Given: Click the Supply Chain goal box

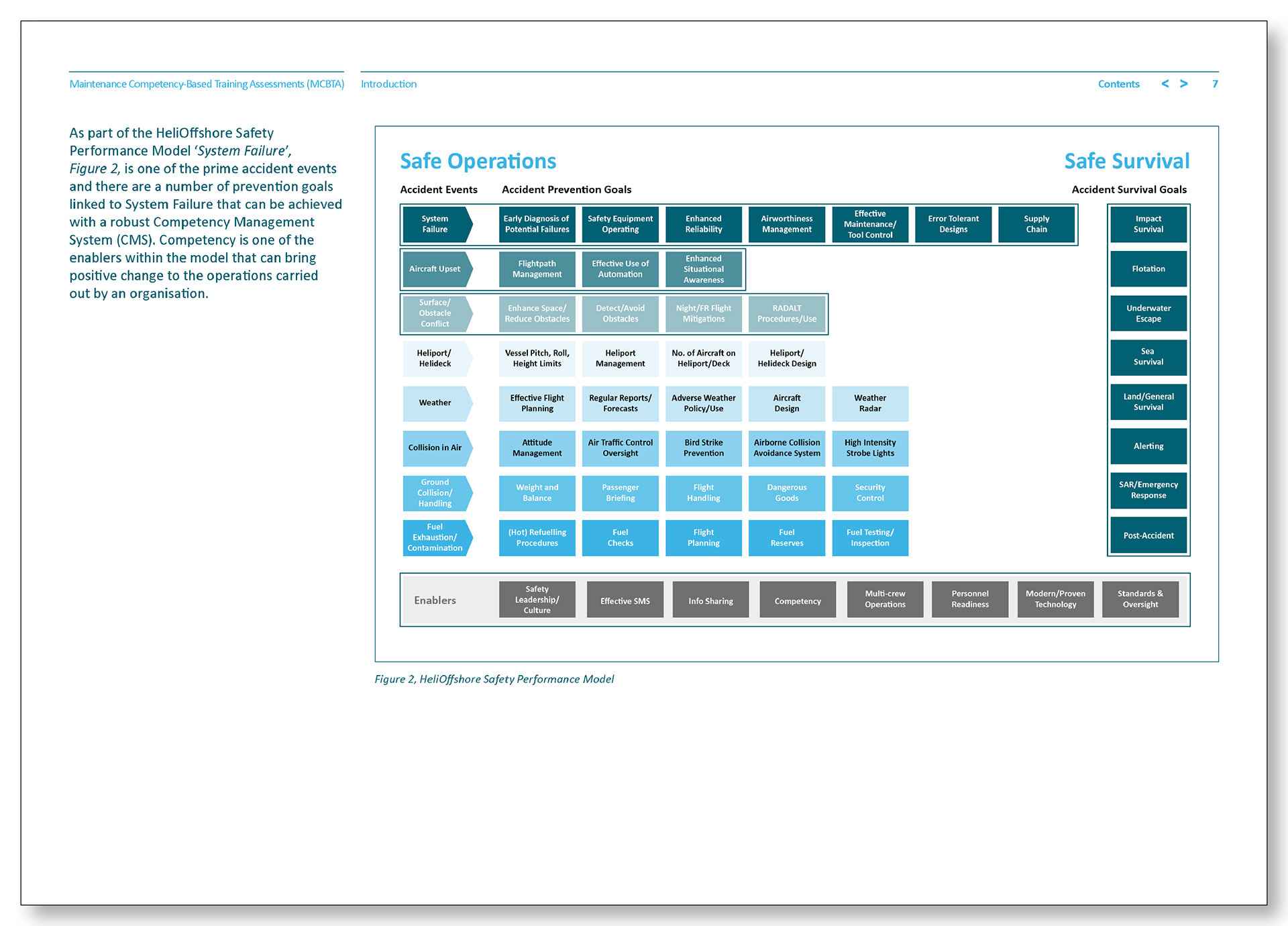Looking at the screenshot, I should point(1036,224).
